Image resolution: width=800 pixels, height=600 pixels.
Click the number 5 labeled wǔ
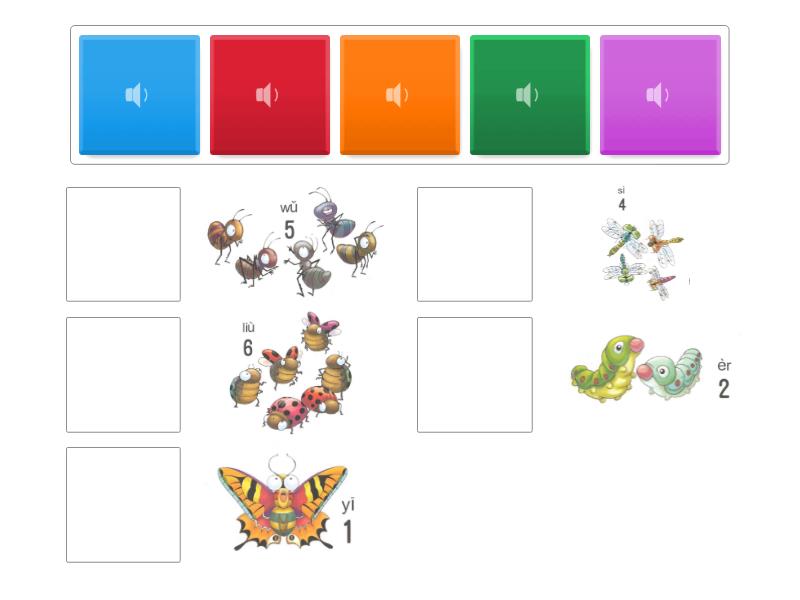[289, 230]
